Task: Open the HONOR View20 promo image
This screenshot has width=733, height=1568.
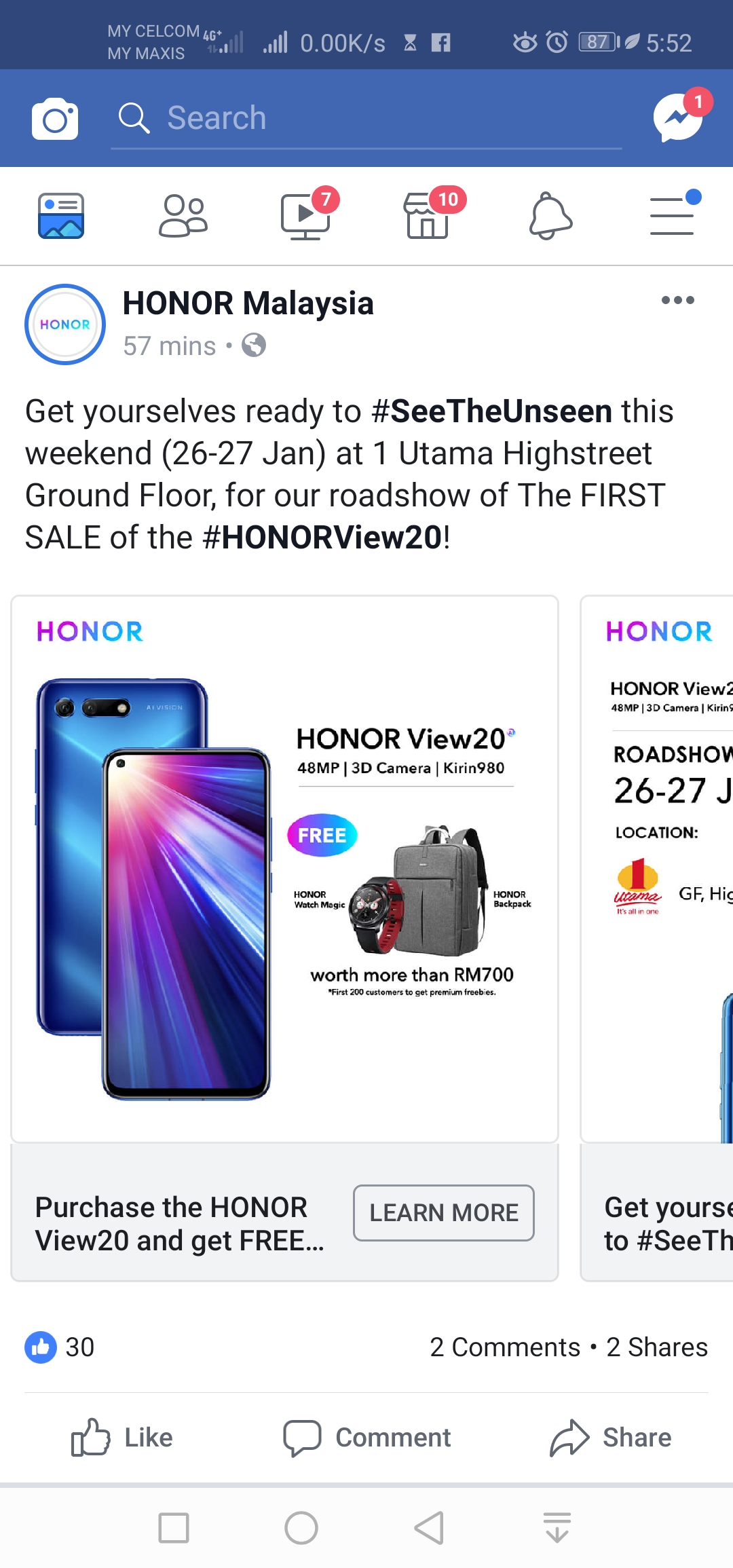Action: pyautogui.click(x=285, y=869)
